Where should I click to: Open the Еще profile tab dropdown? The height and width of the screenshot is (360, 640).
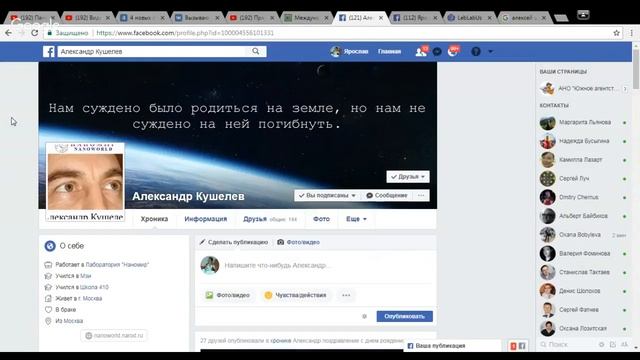[356, 219]
